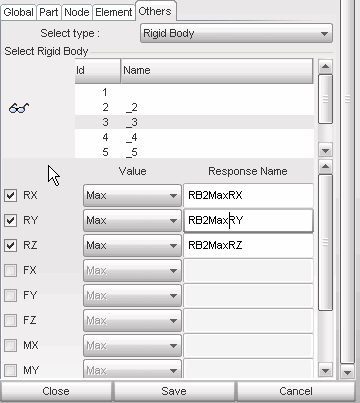Screen dimensions: 360x403
Task: Switch to the Element tab
Action: click(114, 12)
